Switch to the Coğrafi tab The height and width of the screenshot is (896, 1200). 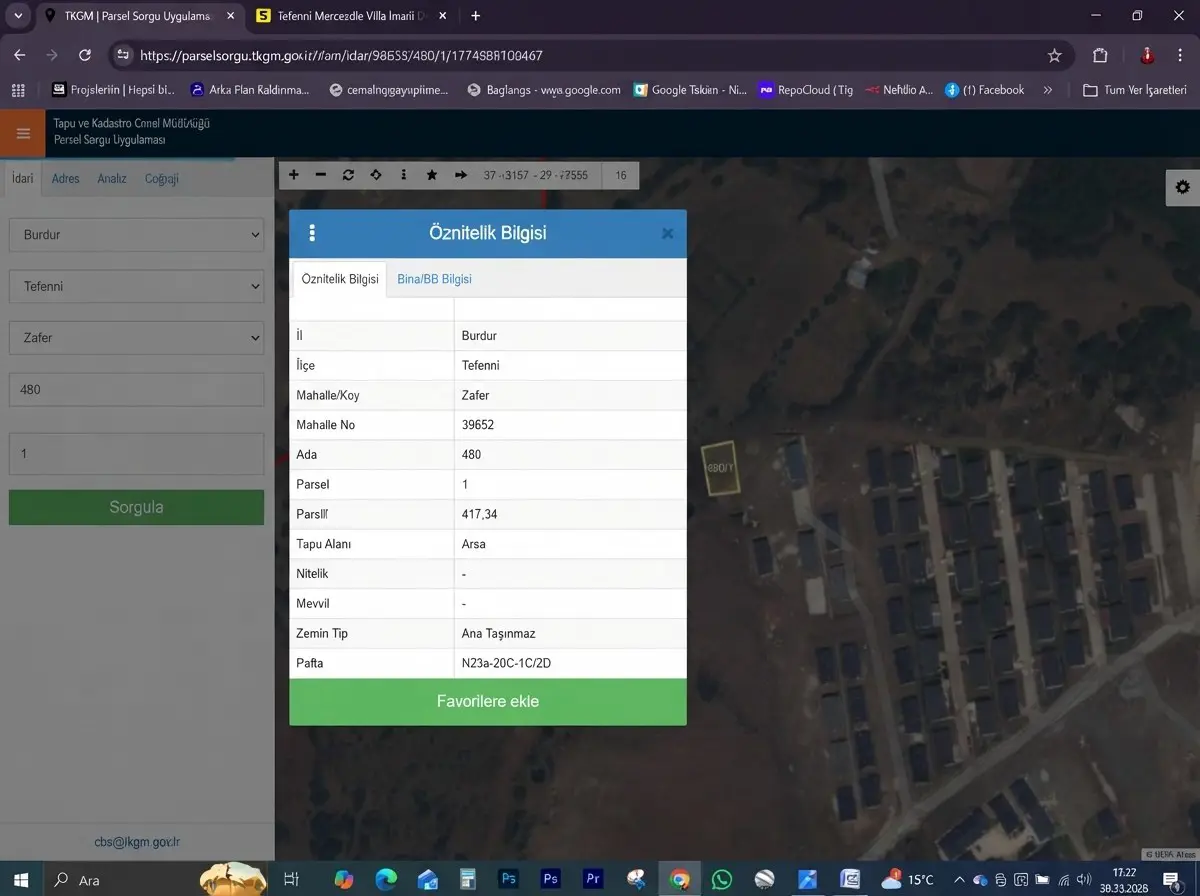(162, 179)
